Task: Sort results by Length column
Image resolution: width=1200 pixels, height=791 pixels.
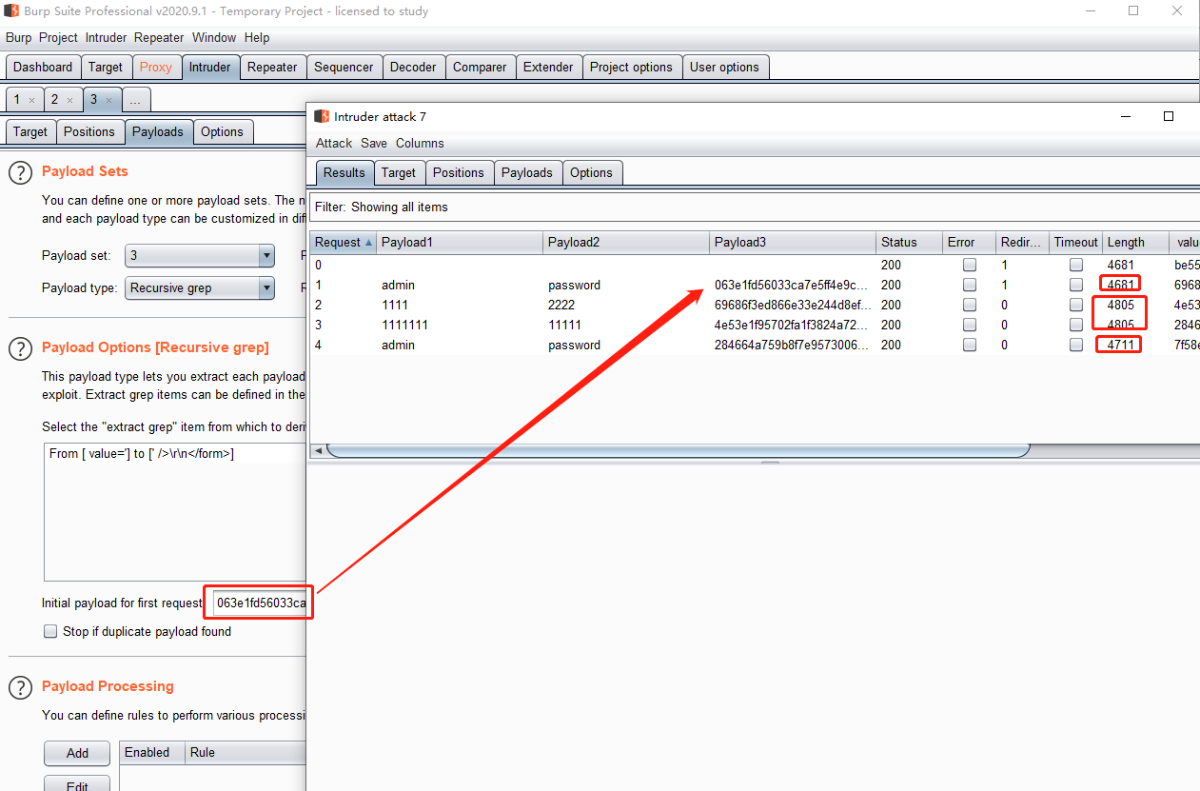Action: [x=1135, y=242]
